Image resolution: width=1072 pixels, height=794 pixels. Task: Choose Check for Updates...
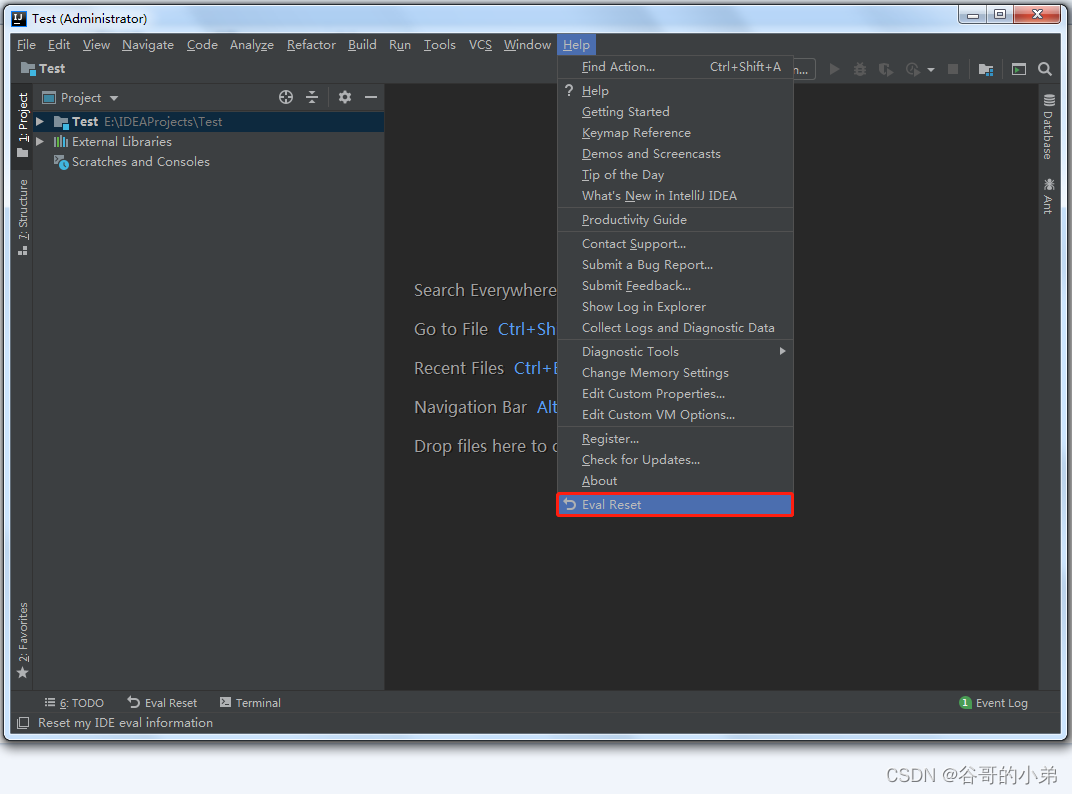point(675,460)
